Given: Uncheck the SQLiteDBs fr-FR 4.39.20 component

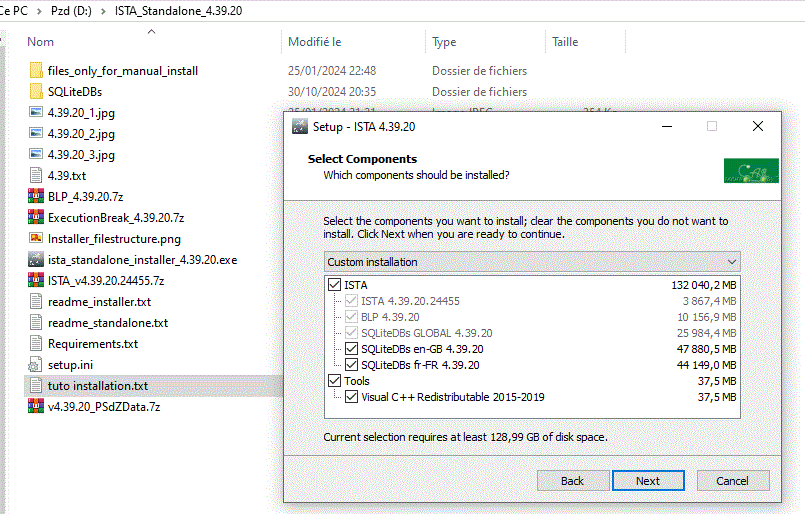Looking at the screenshot, I should (x=351, y=365).
